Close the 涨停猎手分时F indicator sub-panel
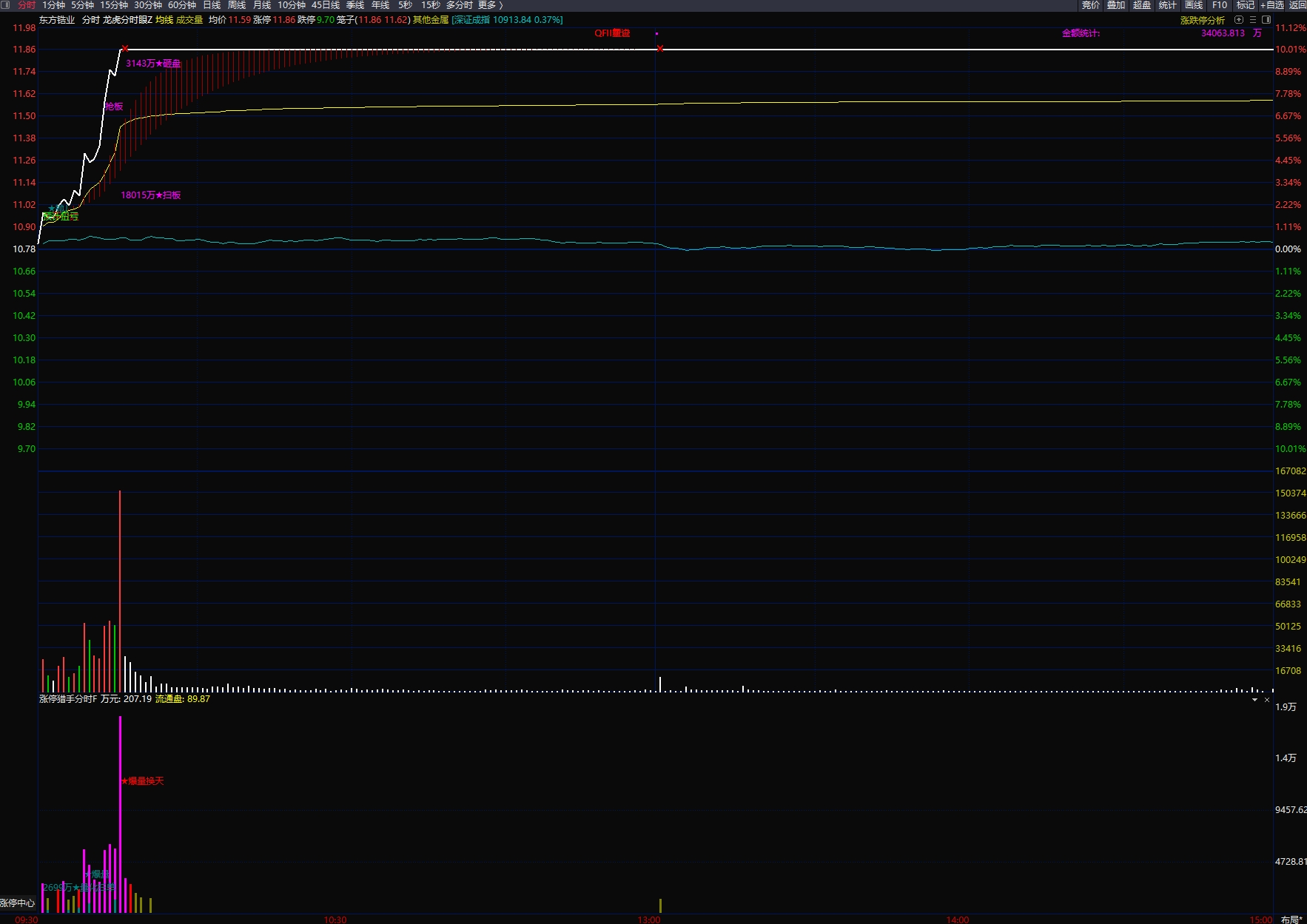The image size is (1307, 924). coord(1267,700)
